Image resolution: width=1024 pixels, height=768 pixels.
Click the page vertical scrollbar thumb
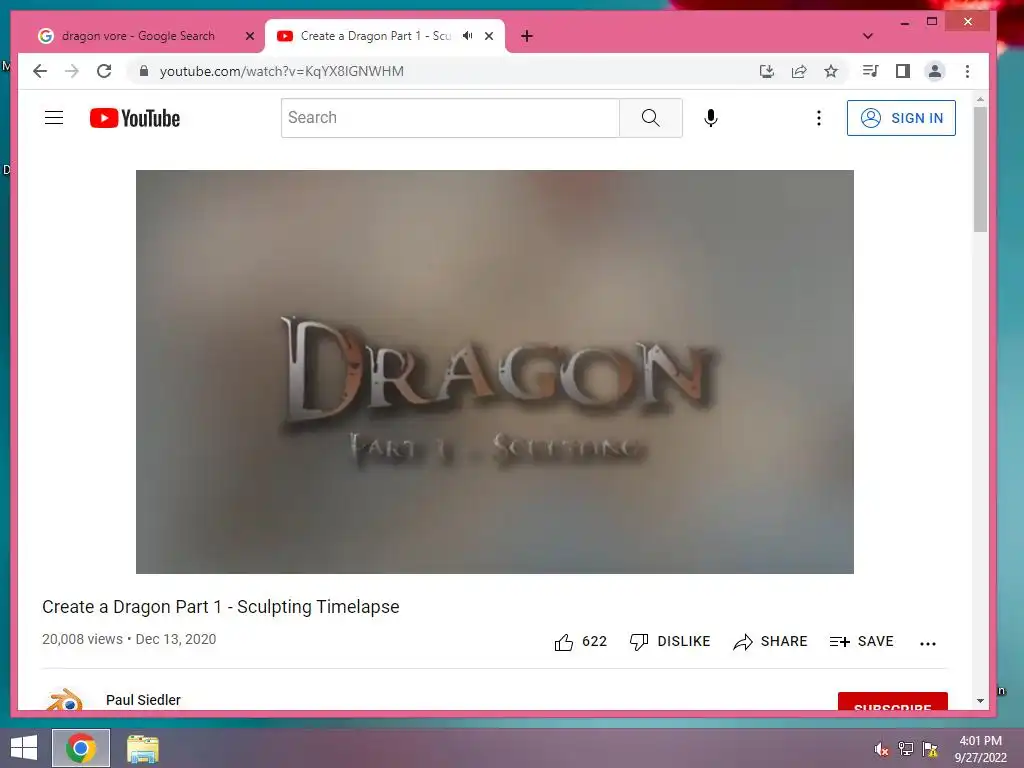(980, 168)
